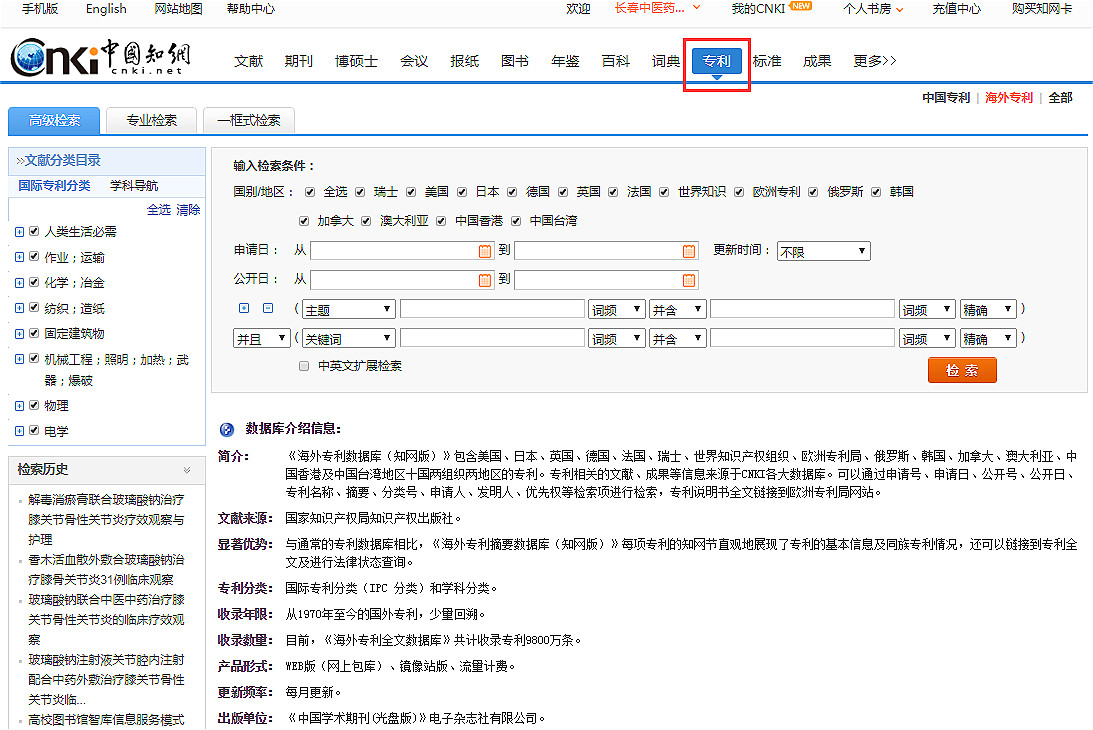Switch to English site version
1093x730 pixels.
tap(106, 9)
